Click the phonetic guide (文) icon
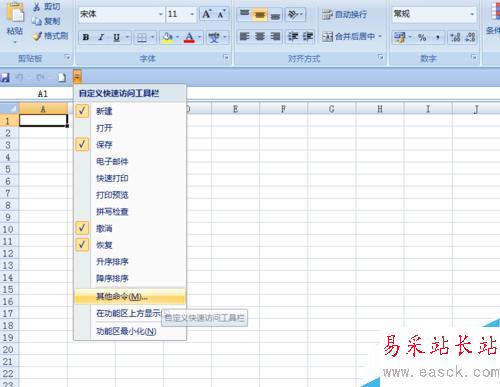 (214, 37)
